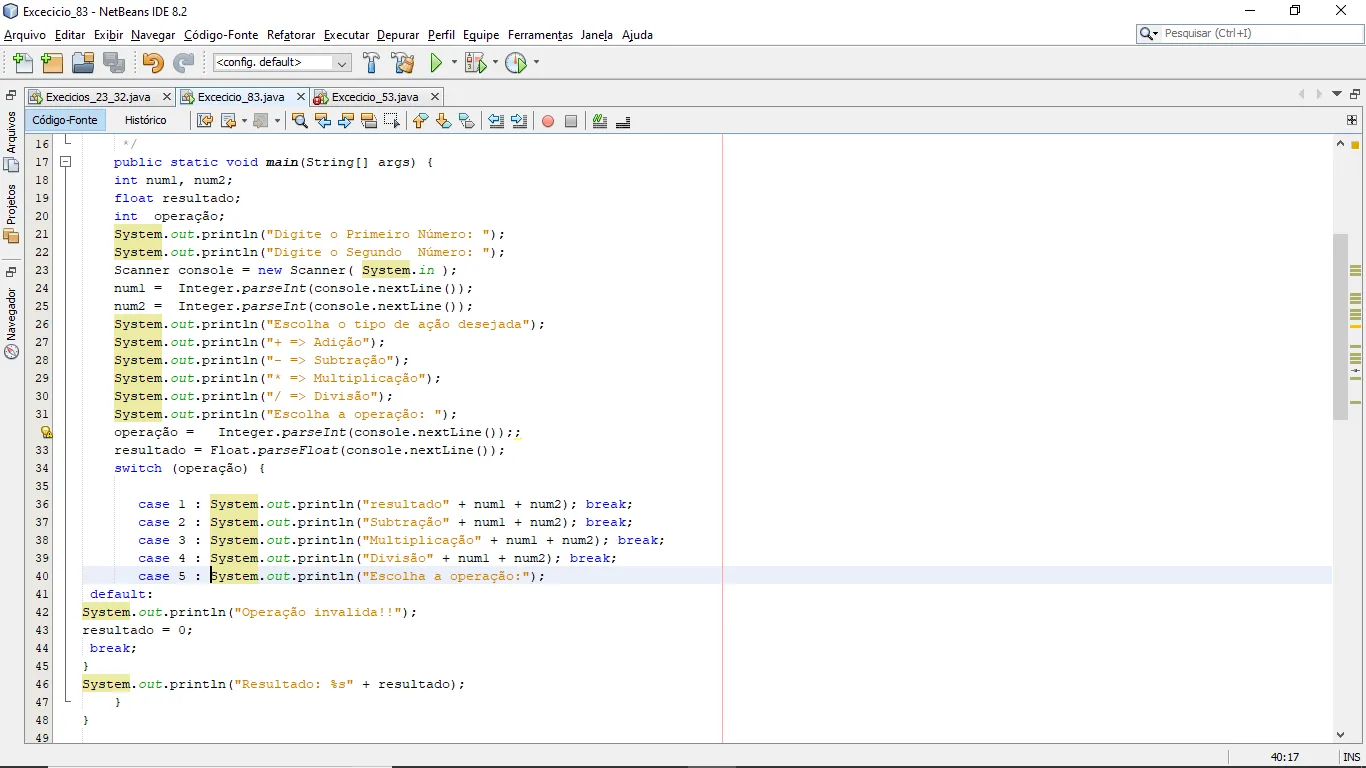
Task: Collapse the main method fold marker
Action: [66, 162]
